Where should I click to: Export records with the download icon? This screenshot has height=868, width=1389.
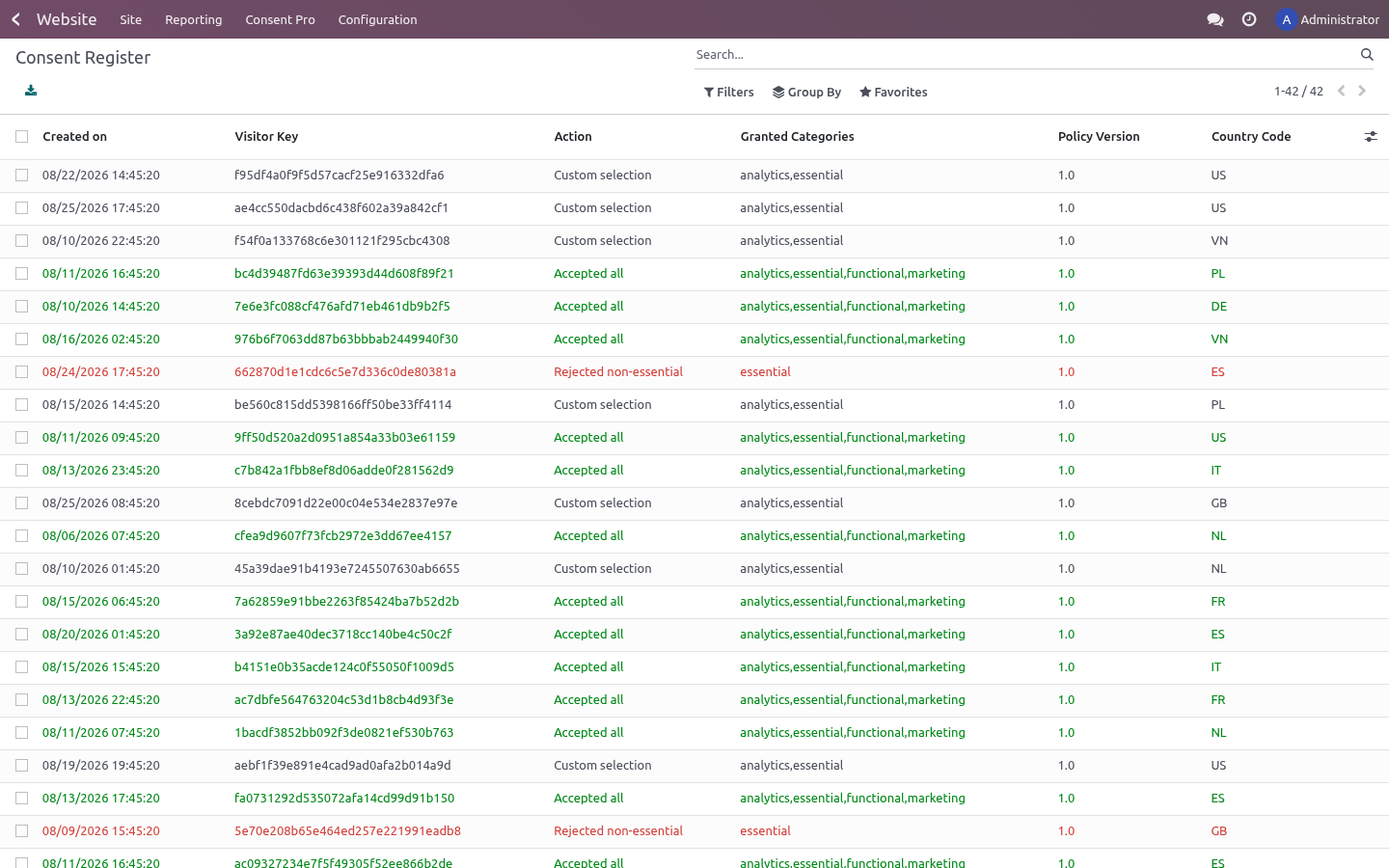pos(31,91)
